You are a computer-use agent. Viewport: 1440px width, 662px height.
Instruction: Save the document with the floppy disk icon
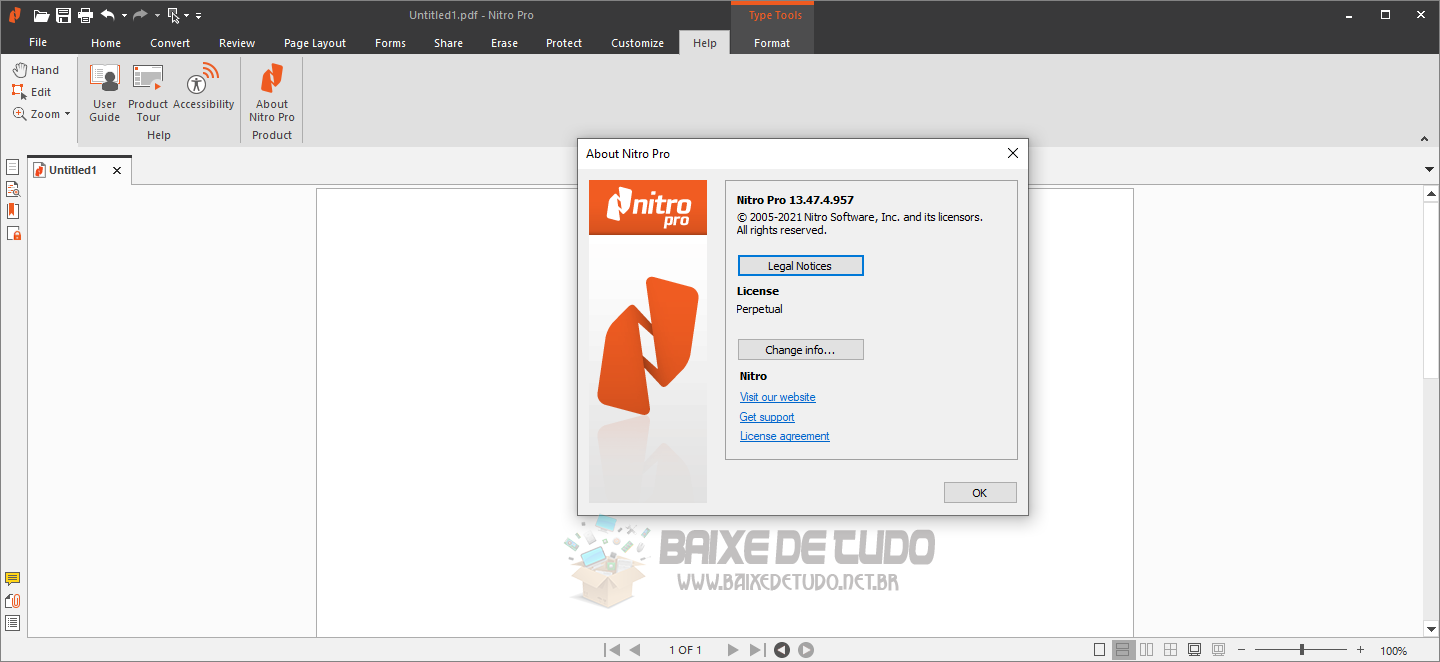tap(64, 15)
